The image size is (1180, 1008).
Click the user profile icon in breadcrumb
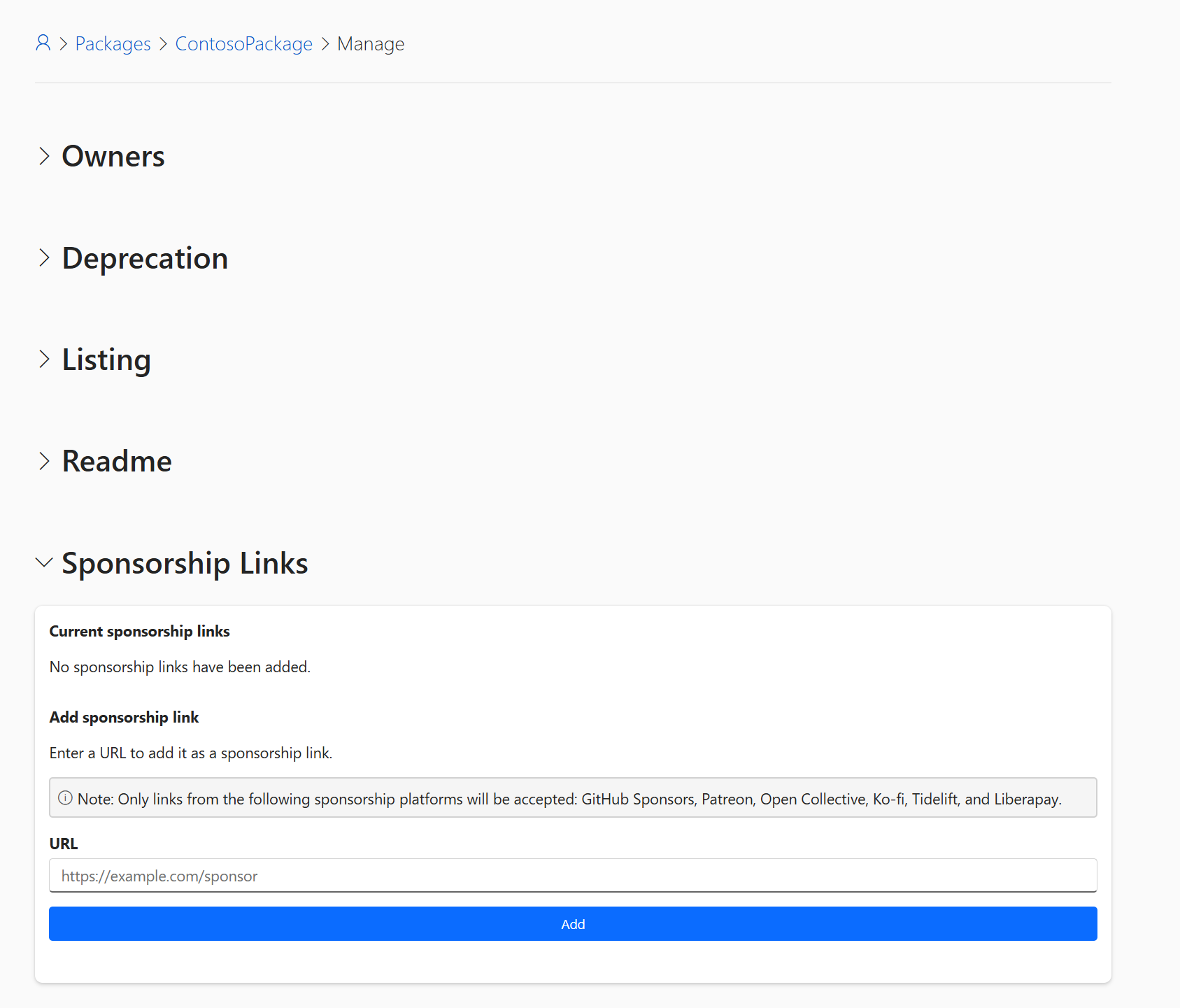[x=43, y=43]
